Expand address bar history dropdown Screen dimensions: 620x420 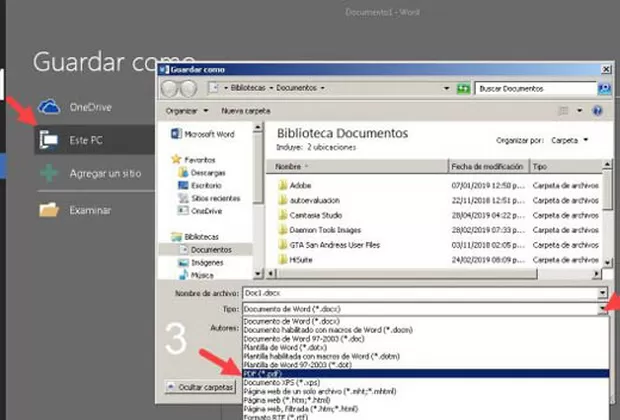(x=446, y=88)
